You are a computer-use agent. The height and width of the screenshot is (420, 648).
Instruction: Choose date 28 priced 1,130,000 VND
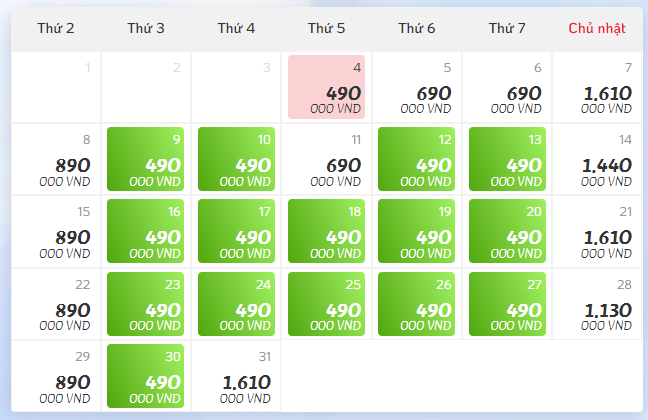tap(597, 303)
